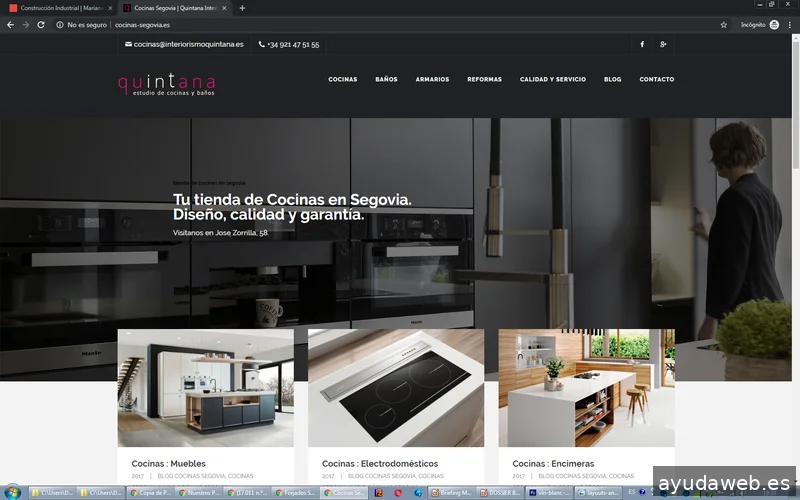Select the Cocinas Segovia | Quintana tab
Image resolution: width=800 pixels, height=500 pixels.
pos(174,8)
